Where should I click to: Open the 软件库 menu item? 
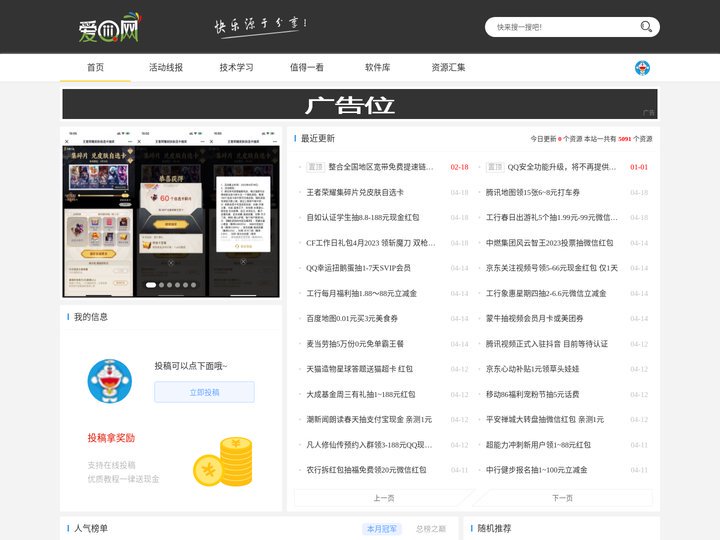click(377, 68)
